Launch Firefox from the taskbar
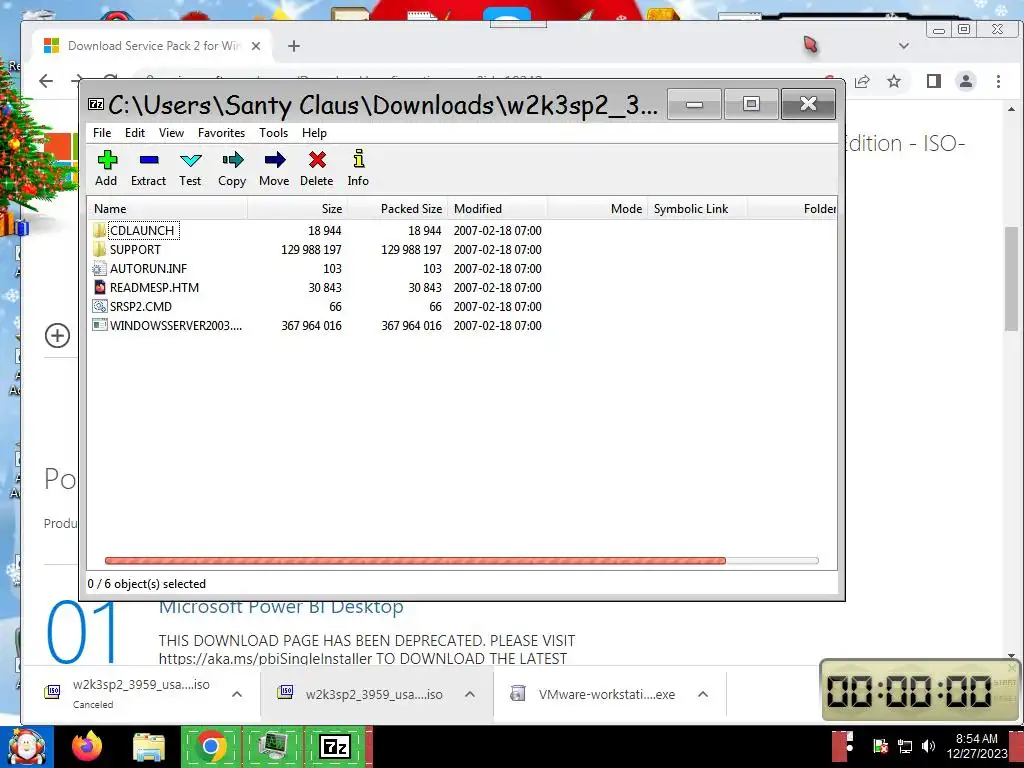Screen dimensions: 1024x768 point(87,746)
